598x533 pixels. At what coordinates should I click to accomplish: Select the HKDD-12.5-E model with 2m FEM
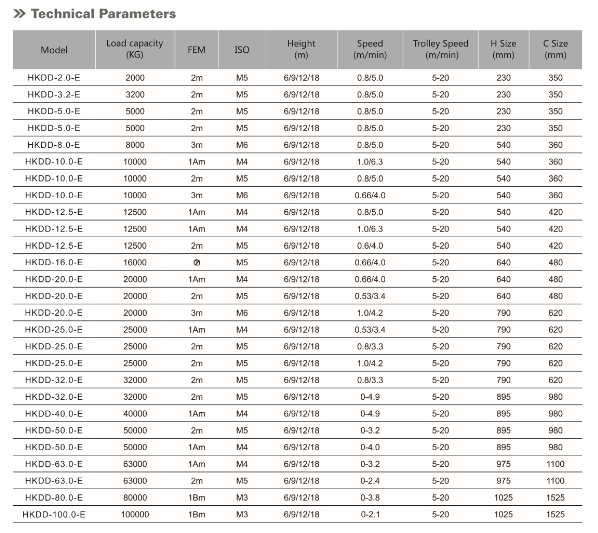tap(54, 246)
